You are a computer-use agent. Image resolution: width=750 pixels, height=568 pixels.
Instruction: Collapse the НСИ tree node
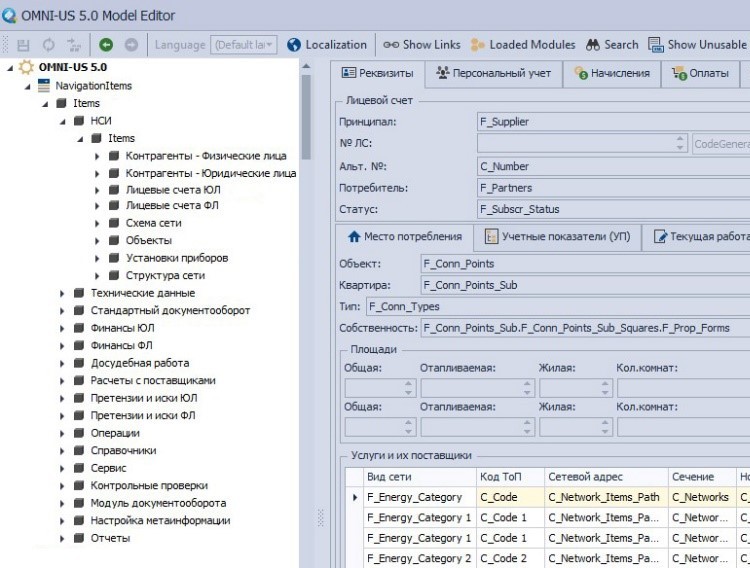pyautogui.click(x=63, y=122)
